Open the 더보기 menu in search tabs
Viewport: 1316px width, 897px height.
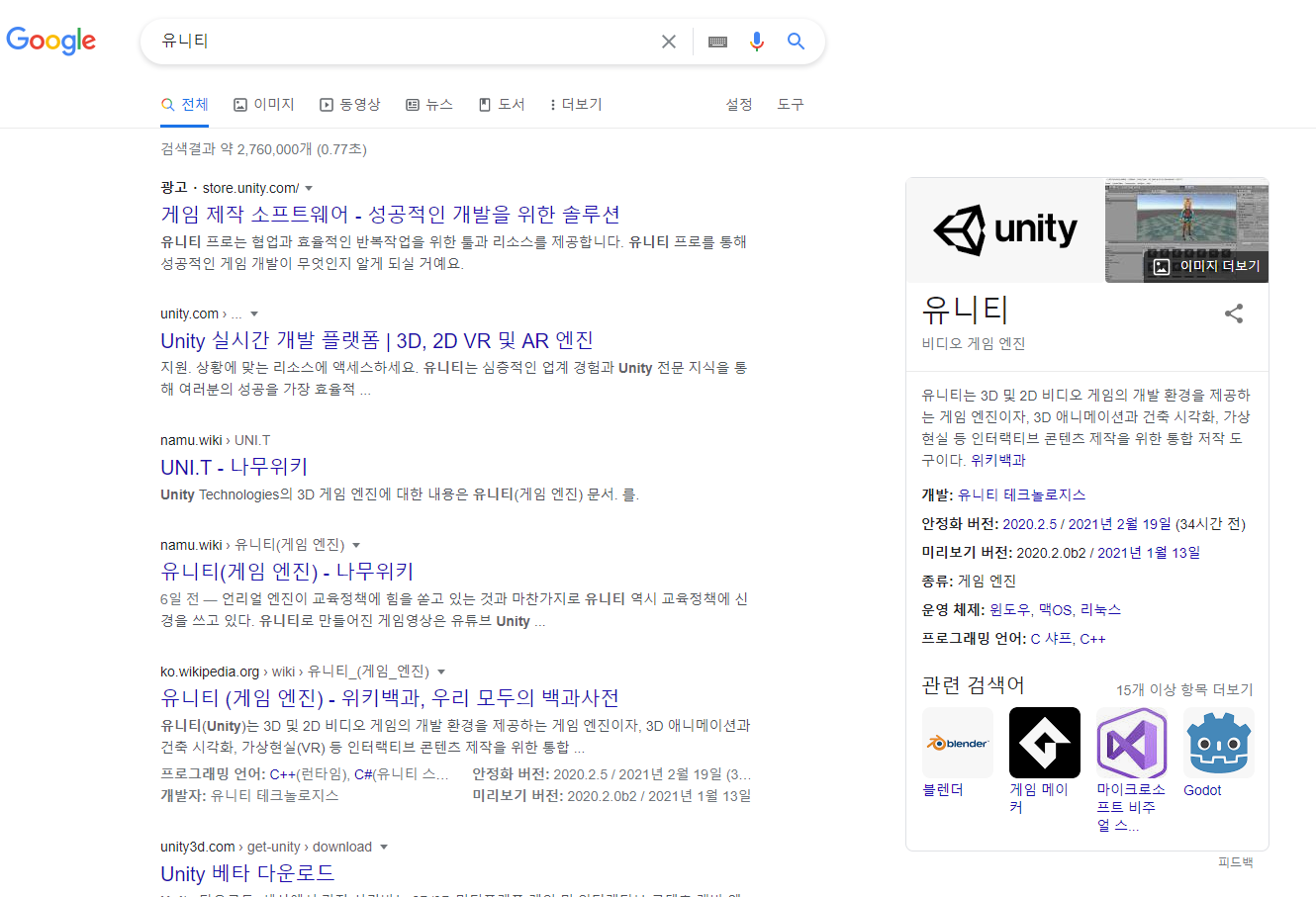point(576,104)
